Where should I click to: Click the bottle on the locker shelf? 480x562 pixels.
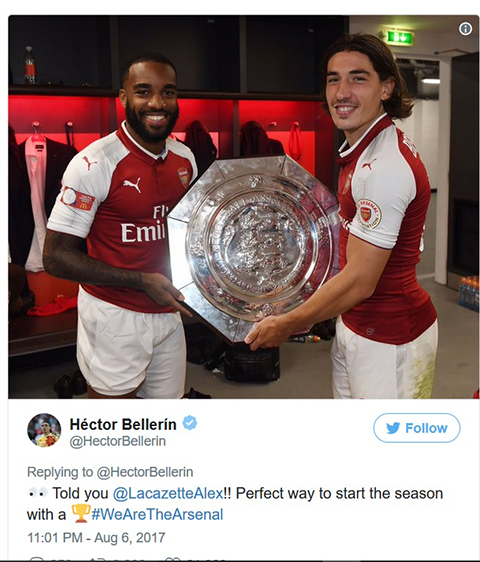coord(30,65)
